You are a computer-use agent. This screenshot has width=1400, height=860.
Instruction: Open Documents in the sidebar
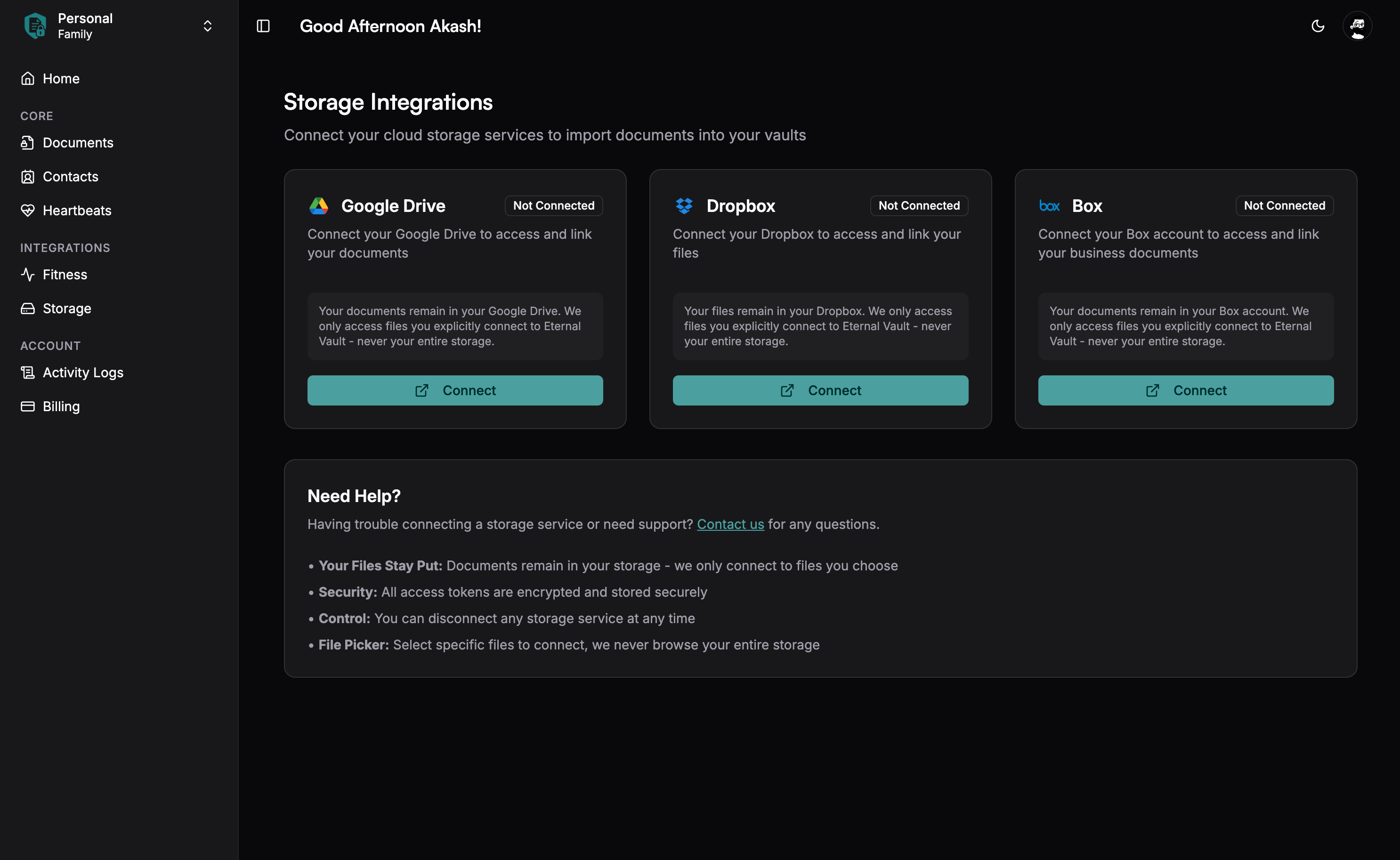pos(119,143)
